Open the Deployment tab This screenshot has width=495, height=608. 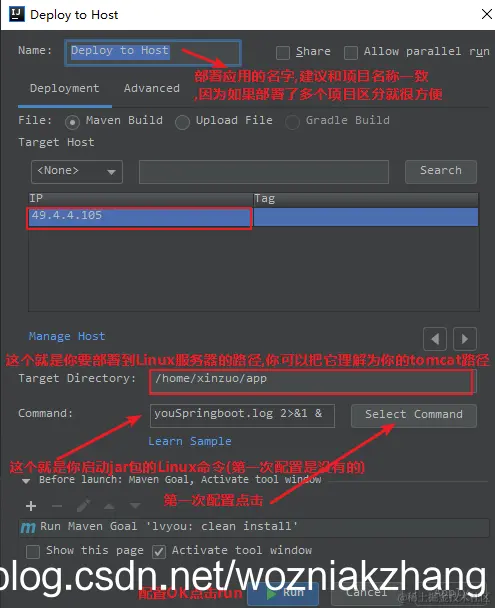(x=64, y=88)
